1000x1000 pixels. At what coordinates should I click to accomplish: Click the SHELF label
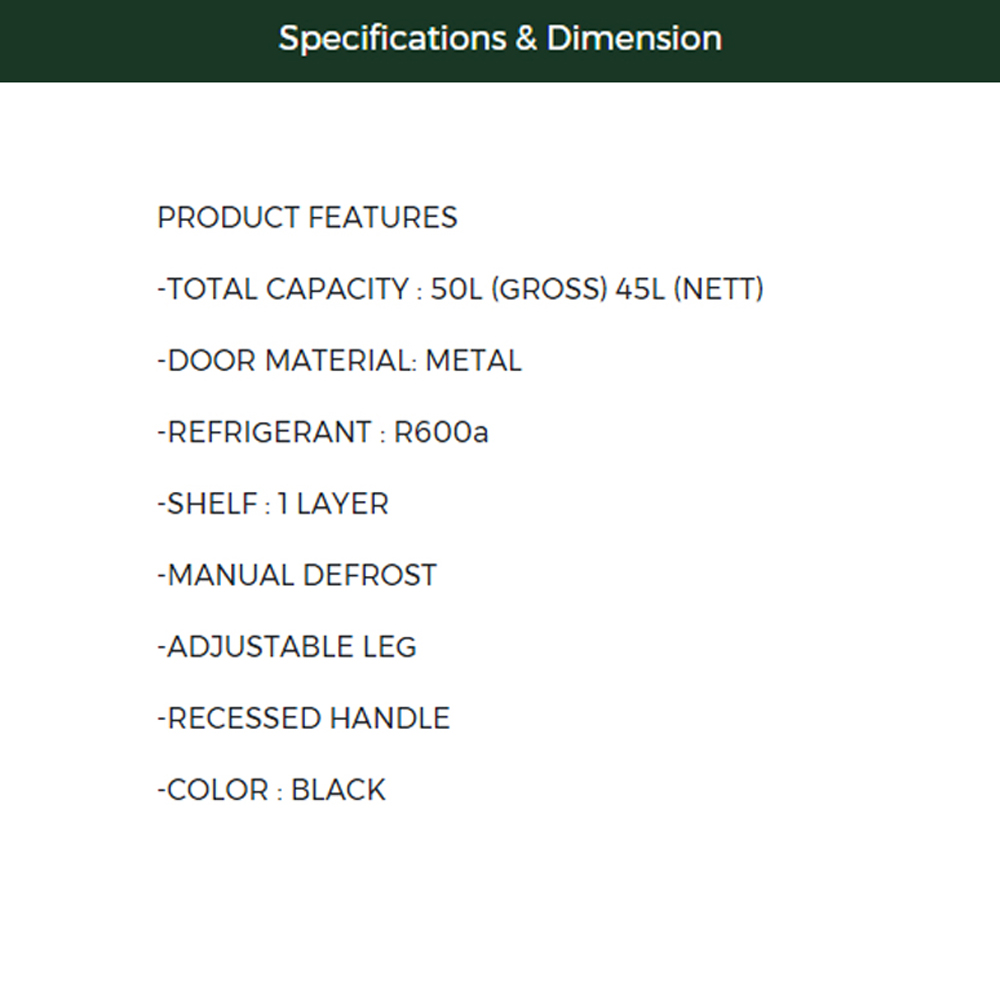(212, 504)
